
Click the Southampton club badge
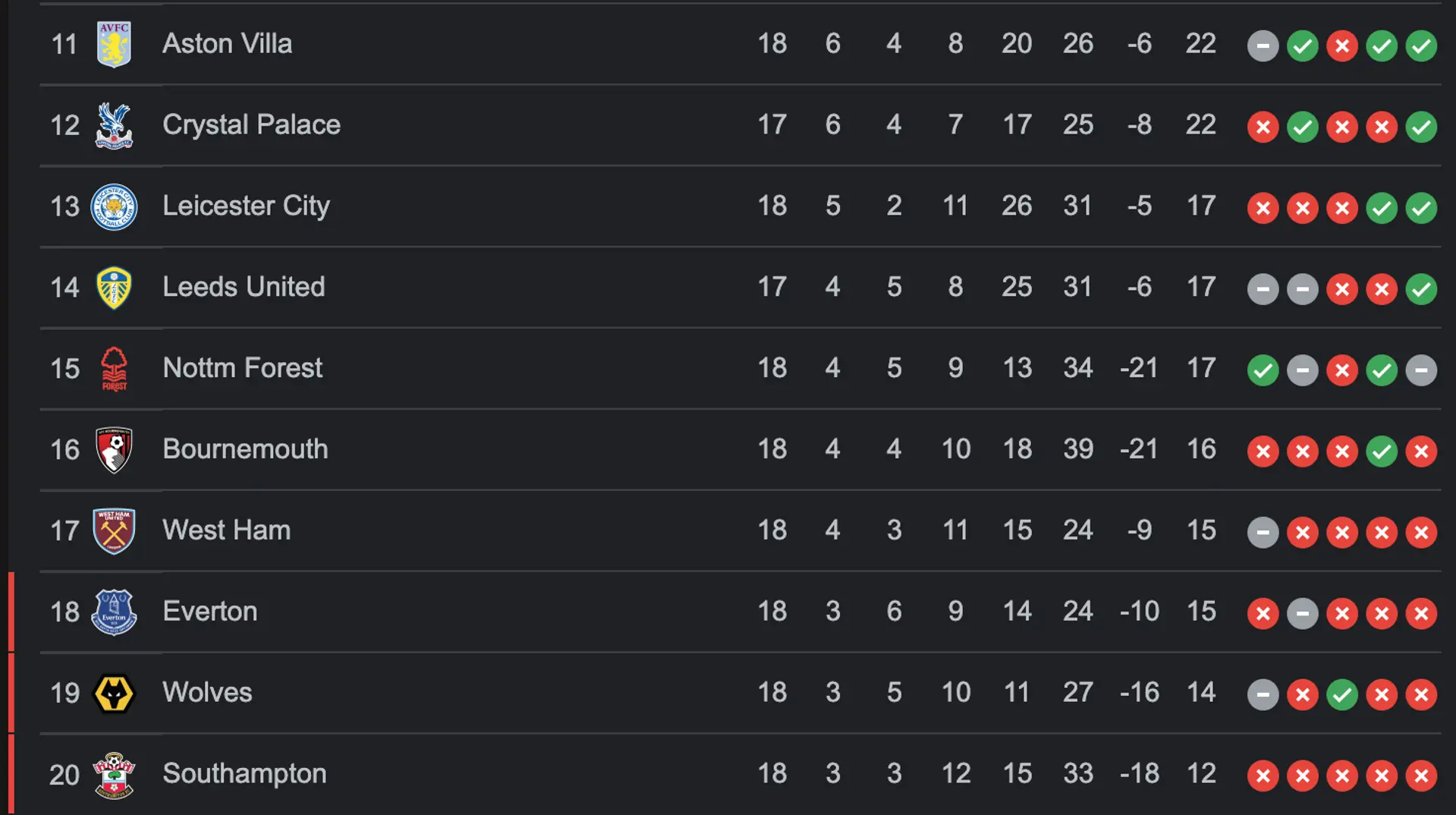pos(114,775)
